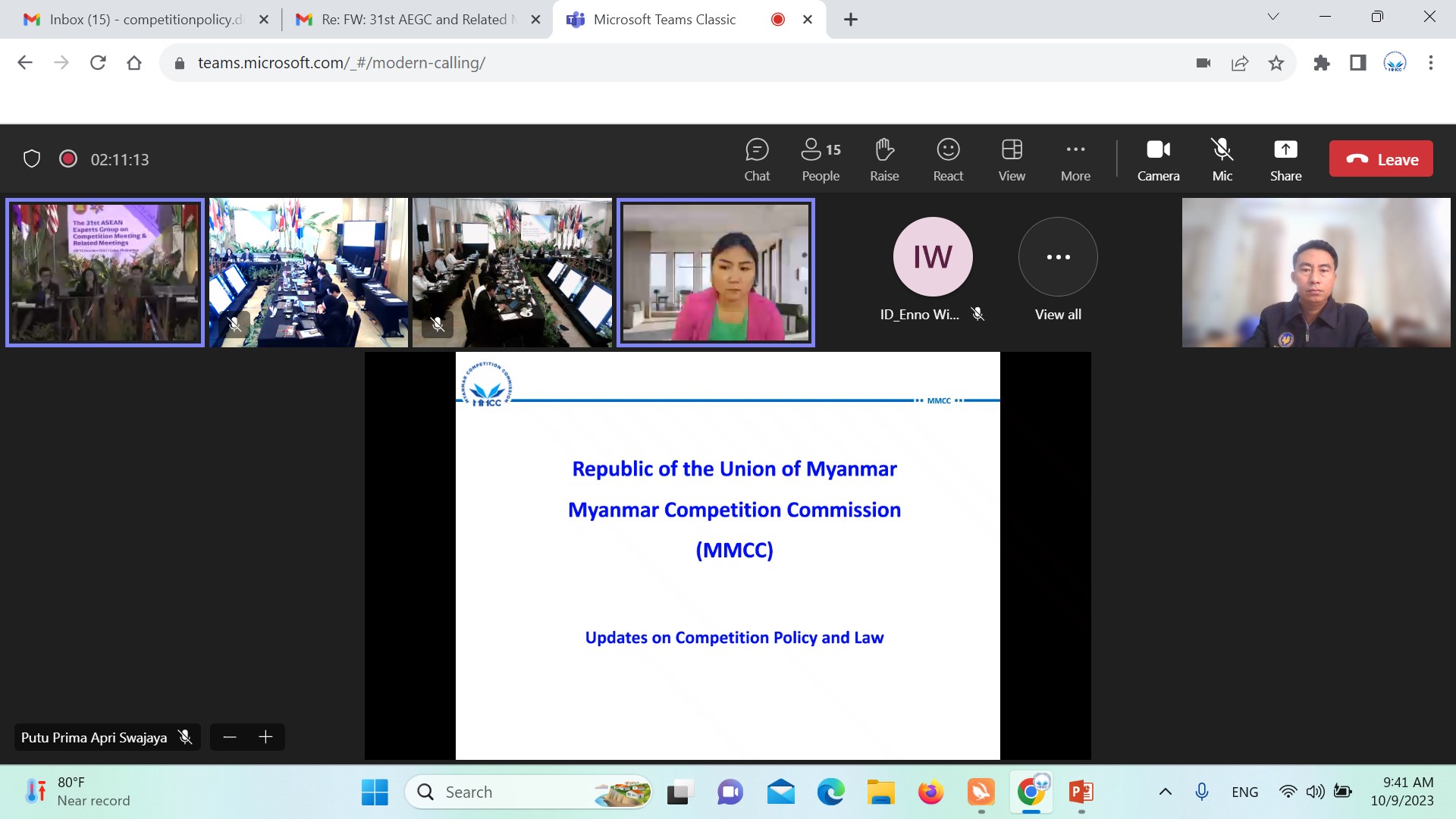Leave the meeting
Image resolution: width=1456 pixels, height=819 pixels.
tap(1381, 159)
